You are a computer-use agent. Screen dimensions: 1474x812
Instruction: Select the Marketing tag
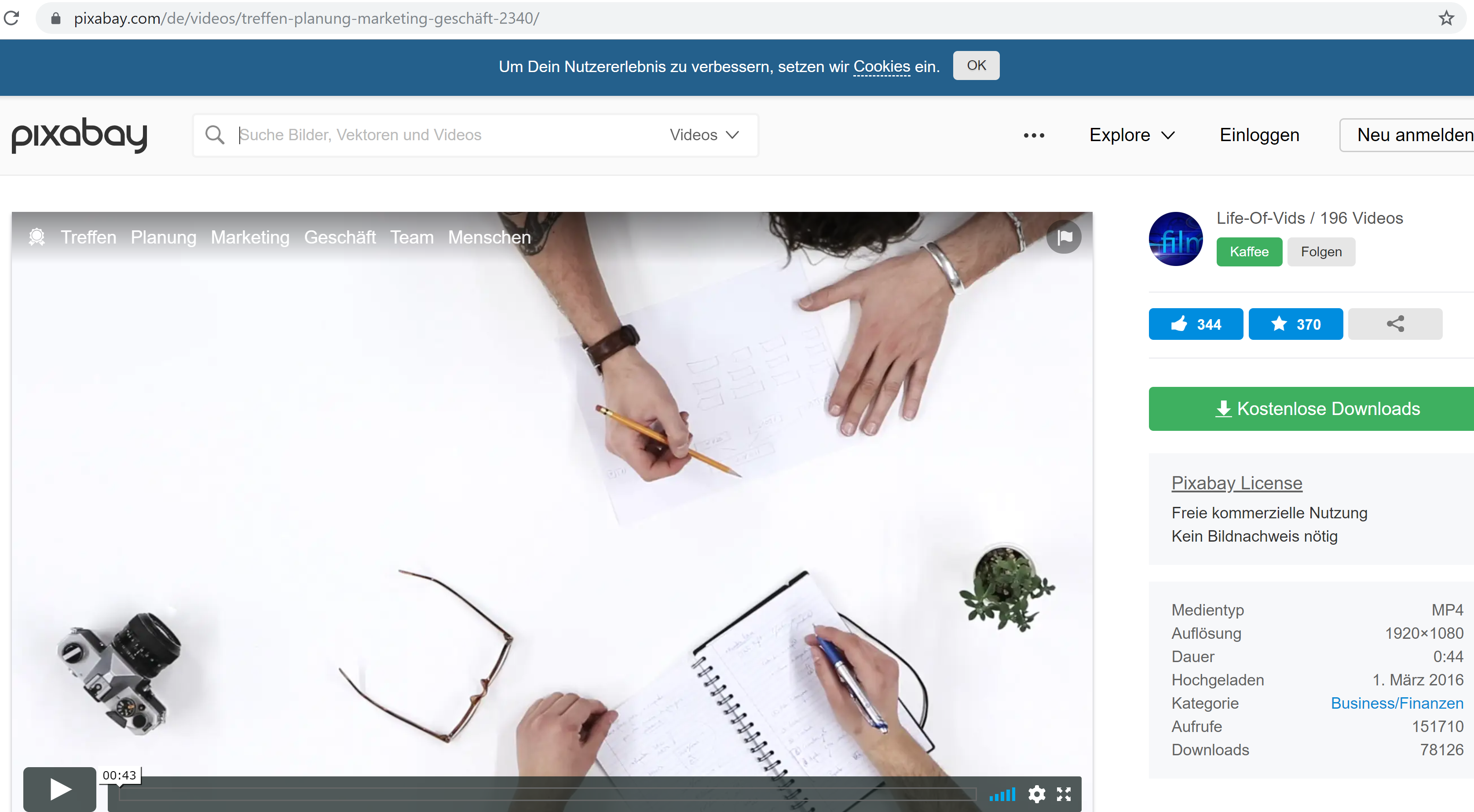click(x=250, y=237)
